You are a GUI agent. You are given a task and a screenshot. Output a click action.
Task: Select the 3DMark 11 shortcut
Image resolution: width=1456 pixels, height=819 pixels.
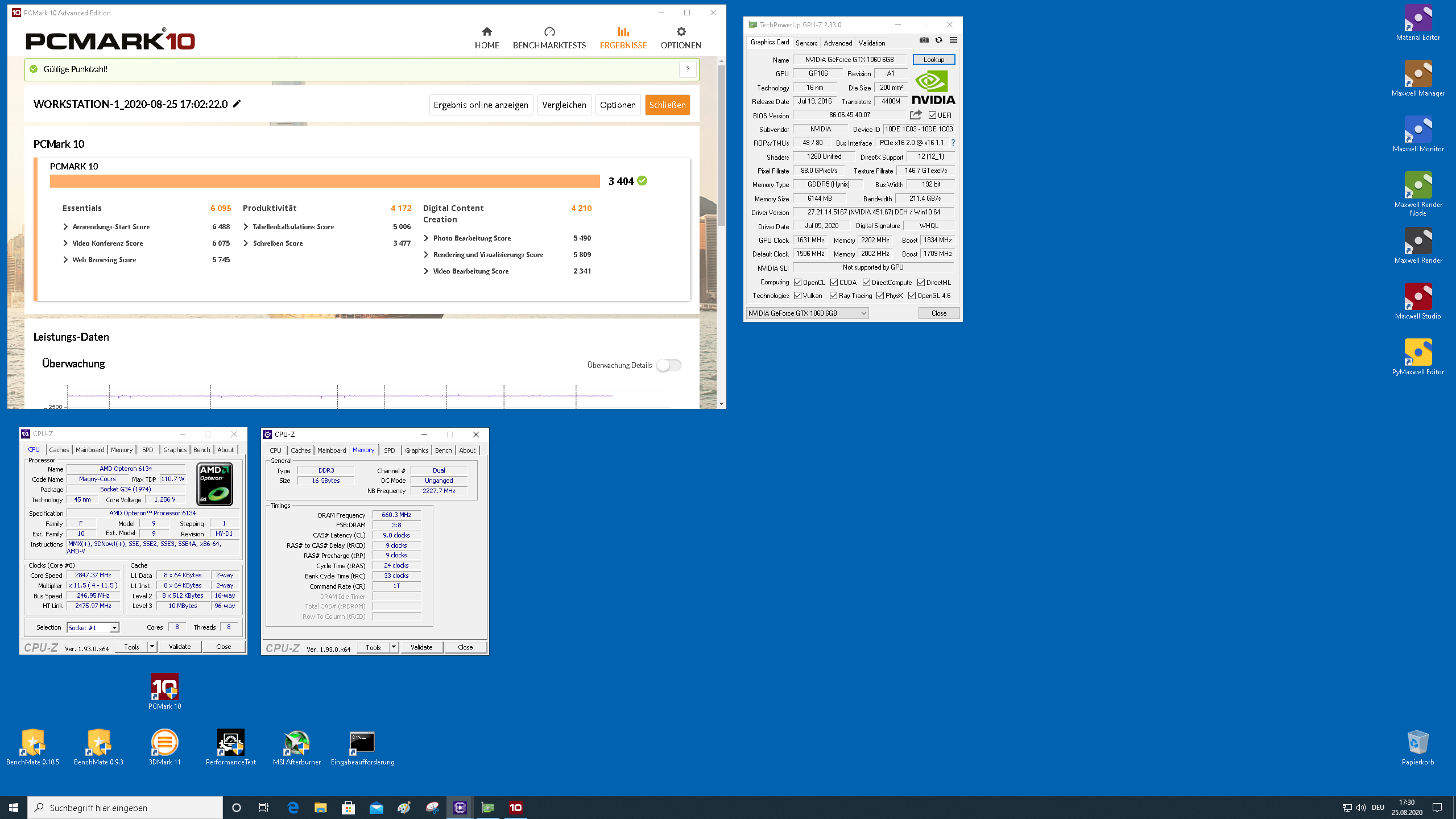165,748
